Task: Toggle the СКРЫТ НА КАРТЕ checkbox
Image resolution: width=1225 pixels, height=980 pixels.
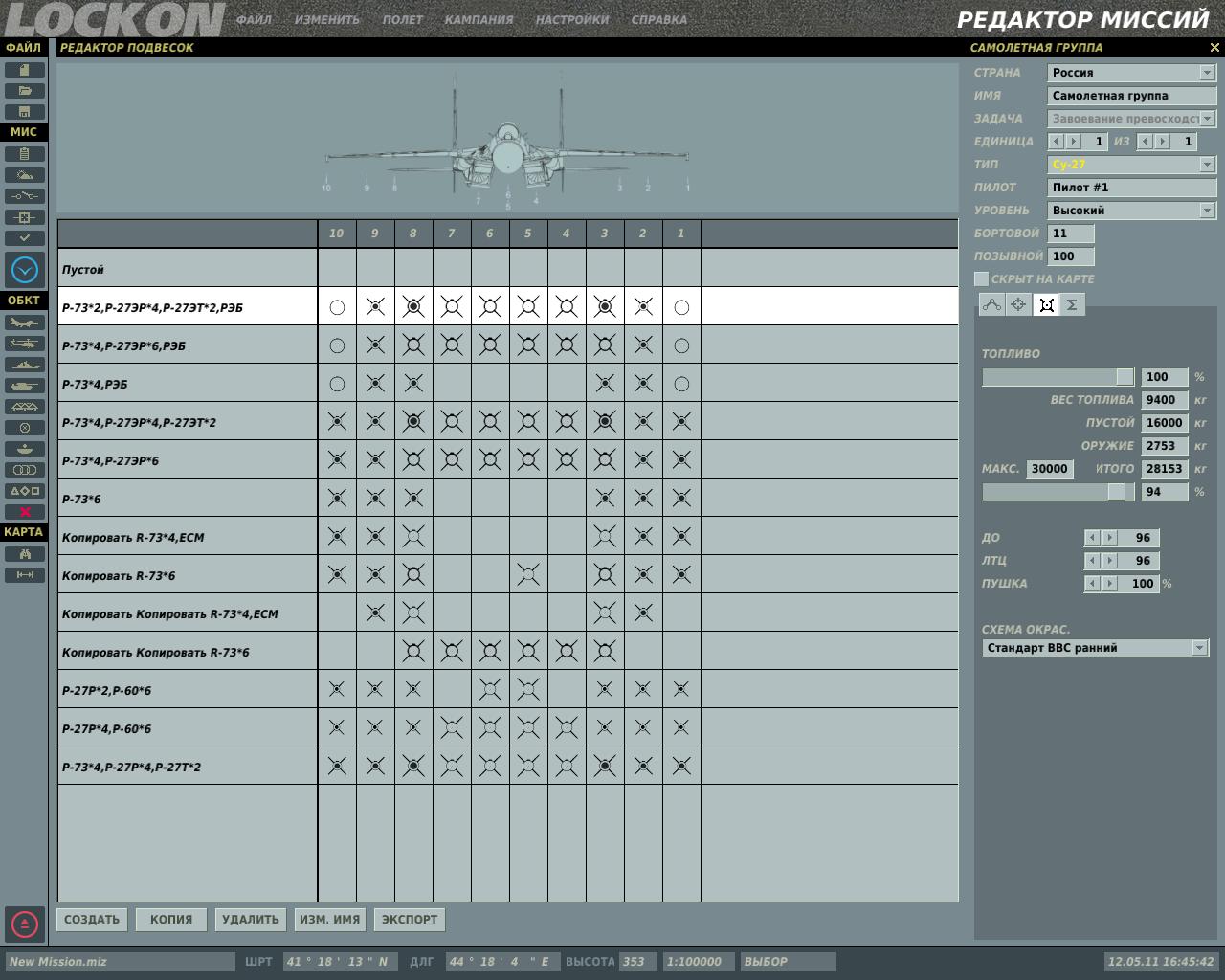Action: point(981,278)
